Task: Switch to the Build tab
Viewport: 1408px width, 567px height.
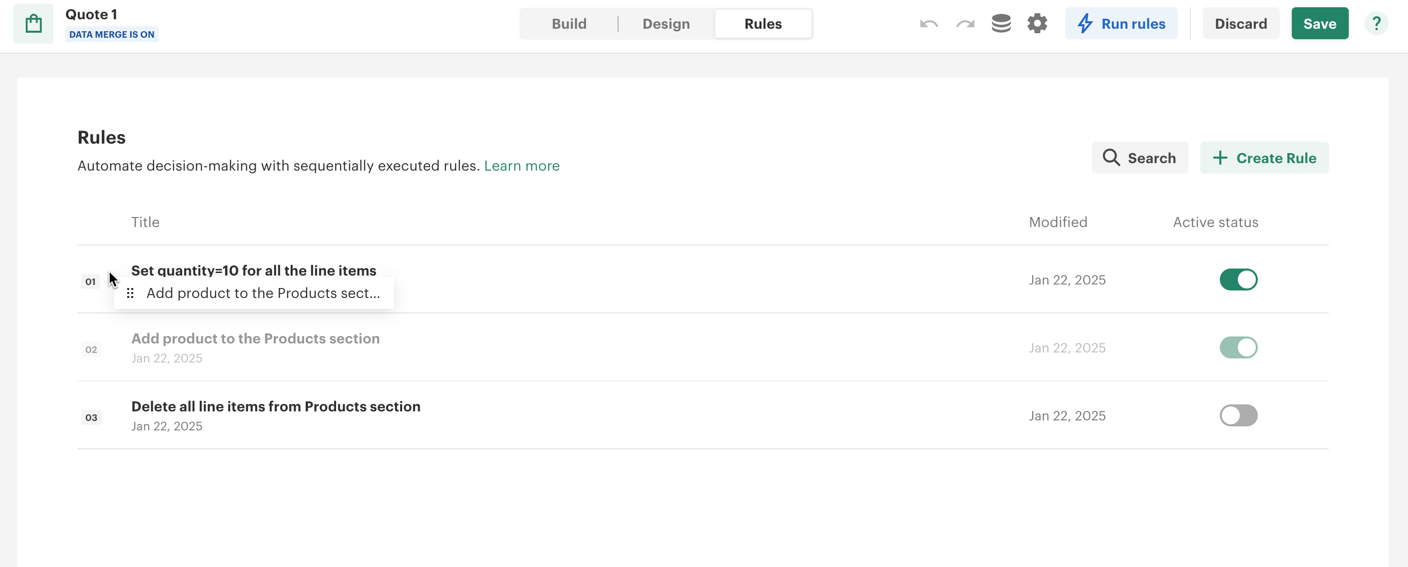Action: pyautogui.click(x=569, y=24)
